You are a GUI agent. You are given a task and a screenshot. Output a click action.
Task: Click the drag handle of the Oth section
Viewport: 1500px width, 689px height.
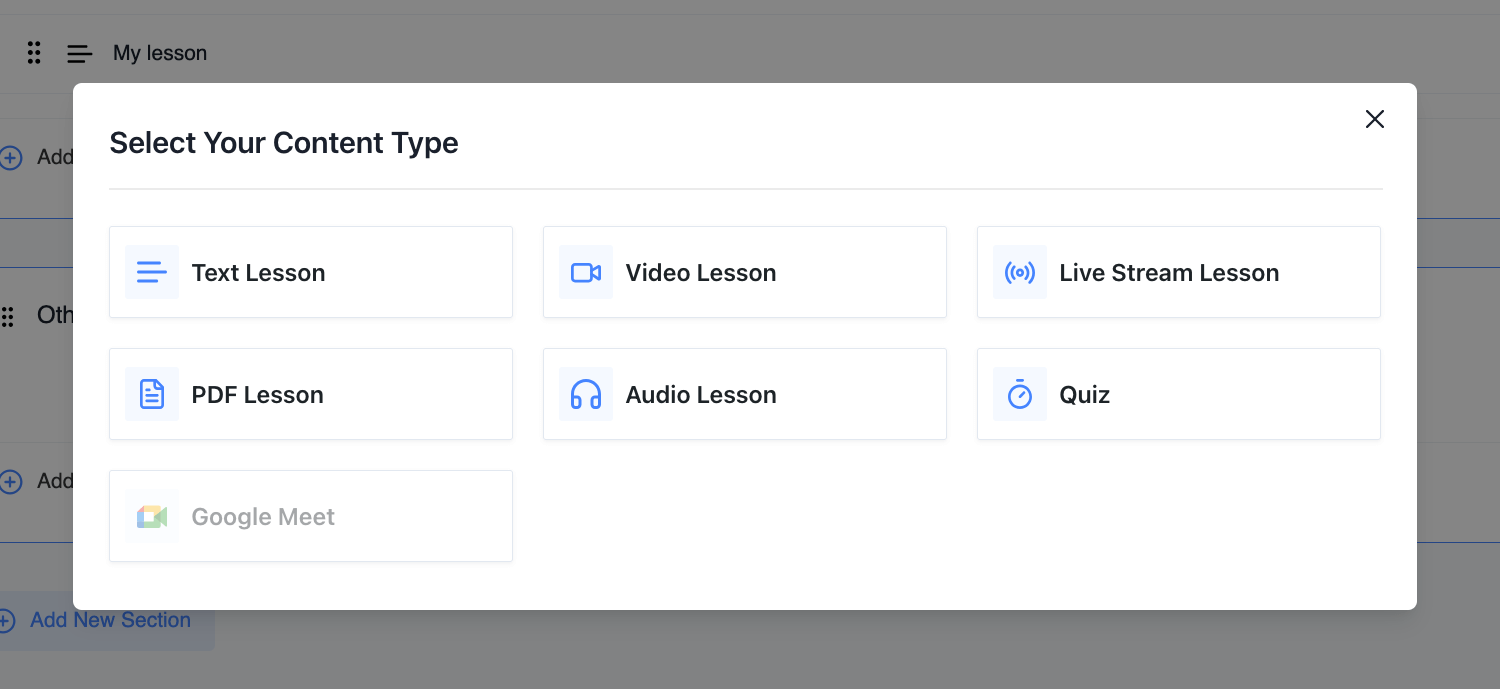click(8, 317)
